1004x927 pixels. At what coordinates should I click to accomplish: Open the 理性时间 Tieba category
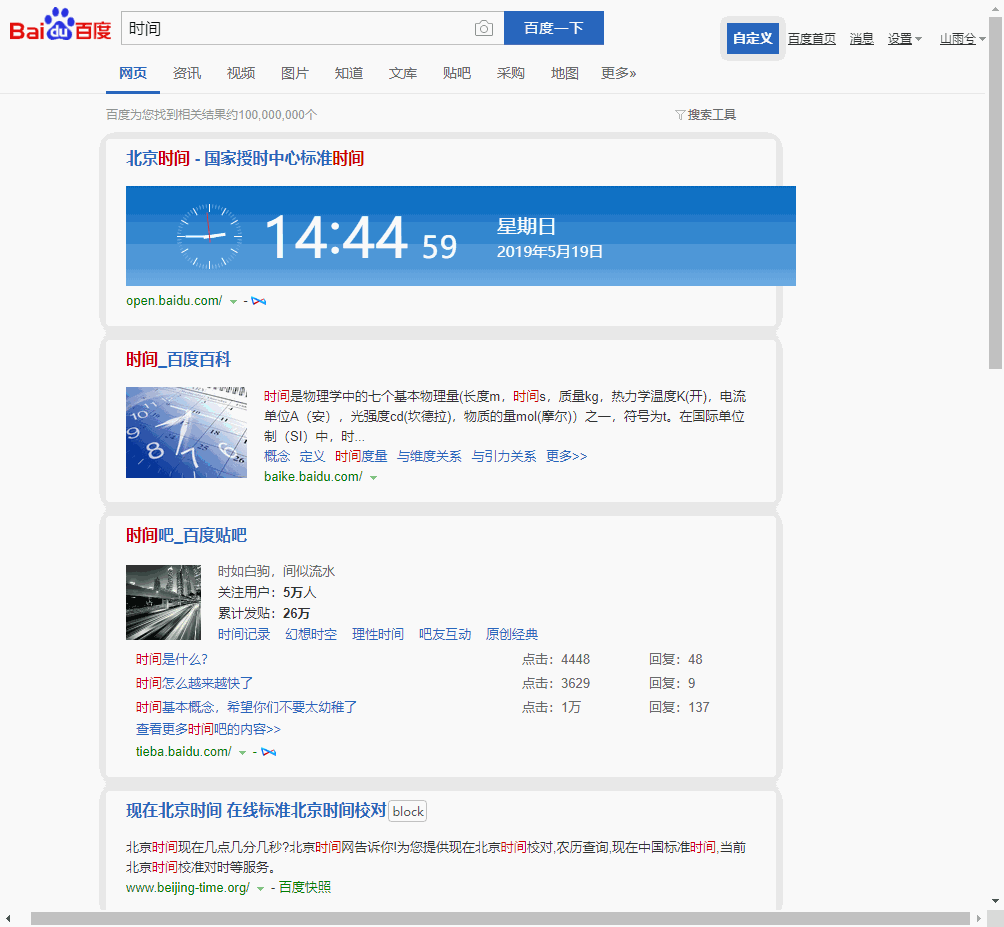pos(378,634)
